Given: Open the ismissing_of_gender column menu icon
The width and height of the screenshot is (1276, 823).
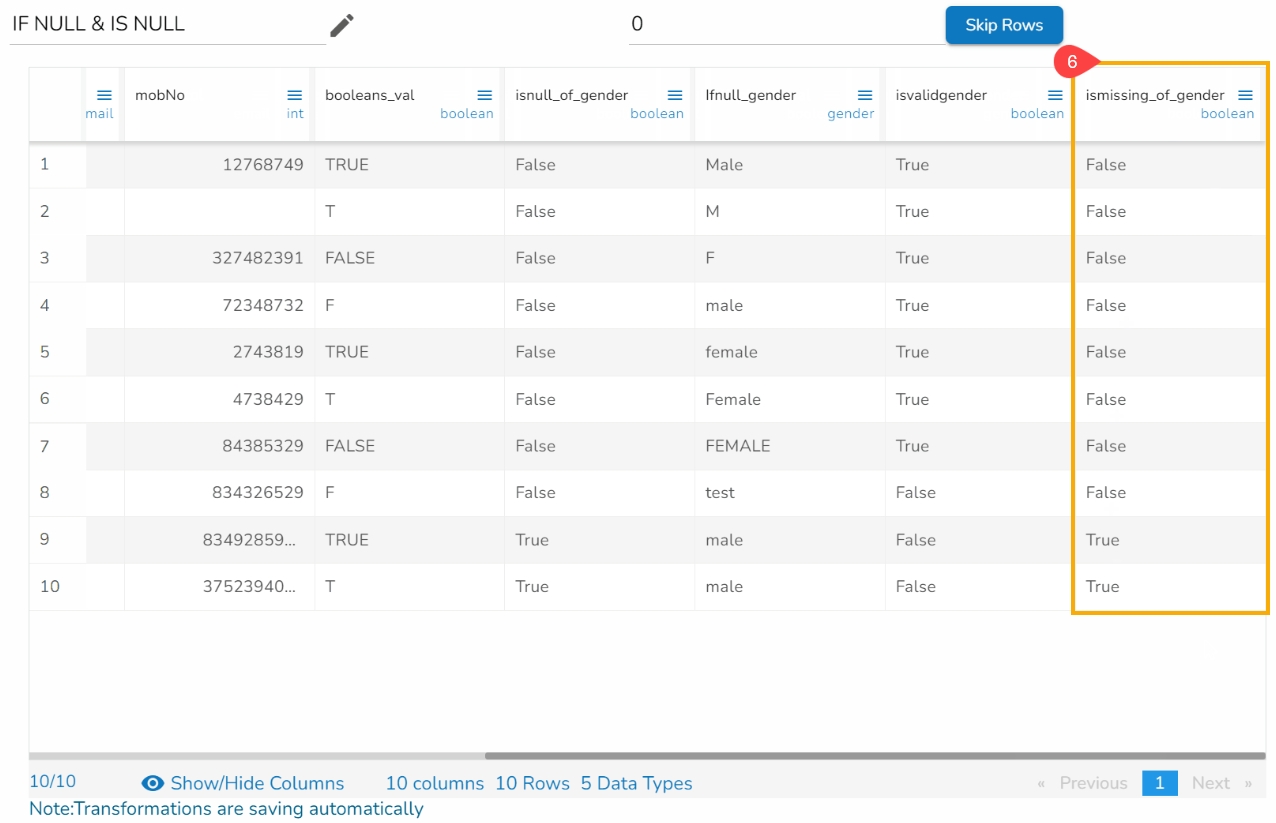Looking at the screenshot, I should pyautogui.click(x=1245, y=95).
